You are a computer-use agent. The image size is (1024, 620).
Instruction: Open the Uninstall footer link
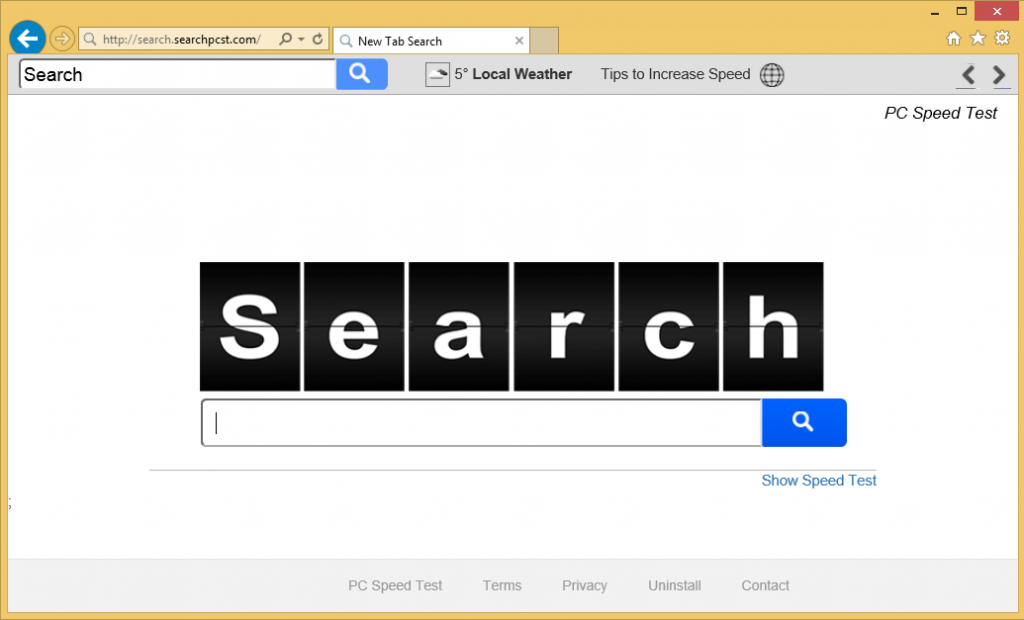674,586
